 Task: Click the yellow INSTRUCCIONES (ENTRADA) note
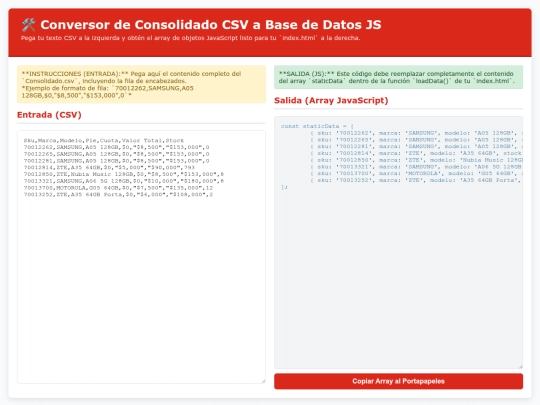click(141, 84)
